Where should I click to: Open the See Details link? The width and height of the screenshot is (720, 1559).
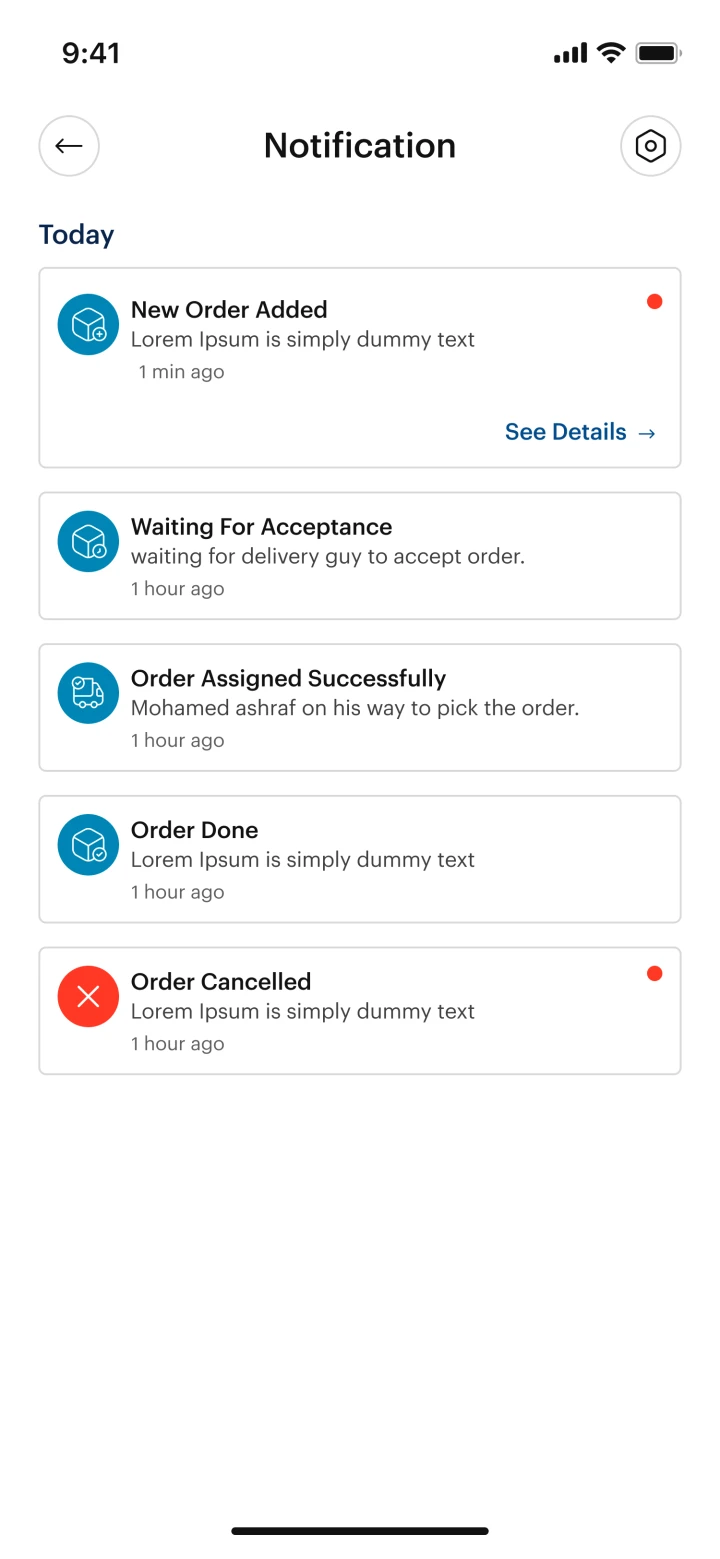point(565,432)
